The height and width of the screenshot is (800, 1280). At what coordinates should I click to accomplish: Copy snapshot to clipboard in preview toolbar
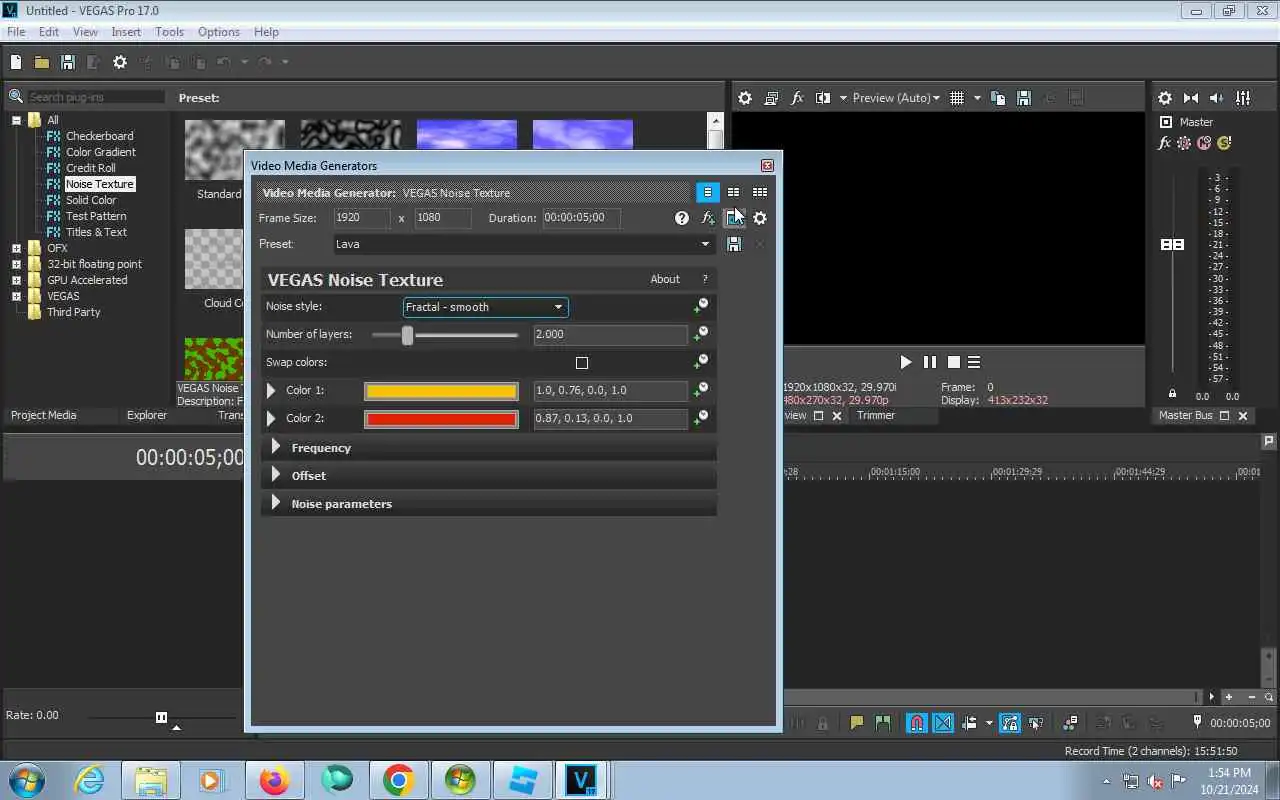[x=998, y=98]
